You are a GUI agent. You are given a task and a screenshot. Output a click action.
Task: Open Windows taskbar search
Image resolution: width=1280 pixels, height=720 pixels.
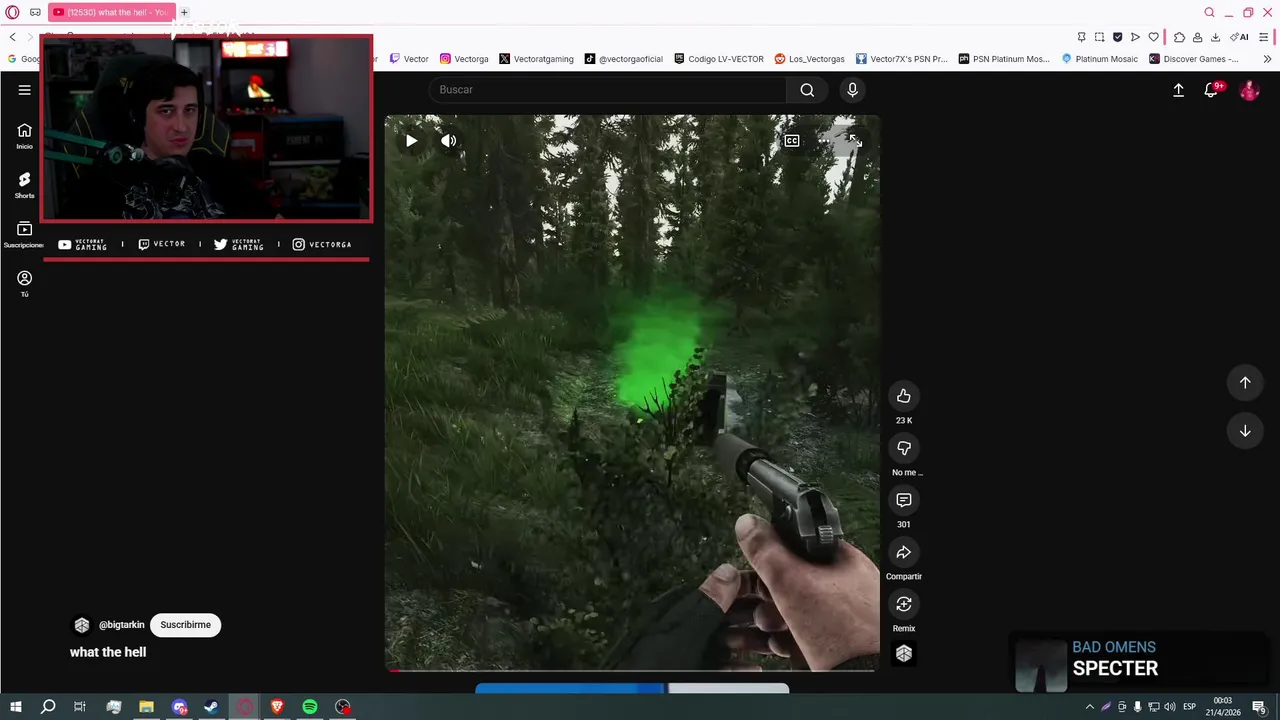48,707
